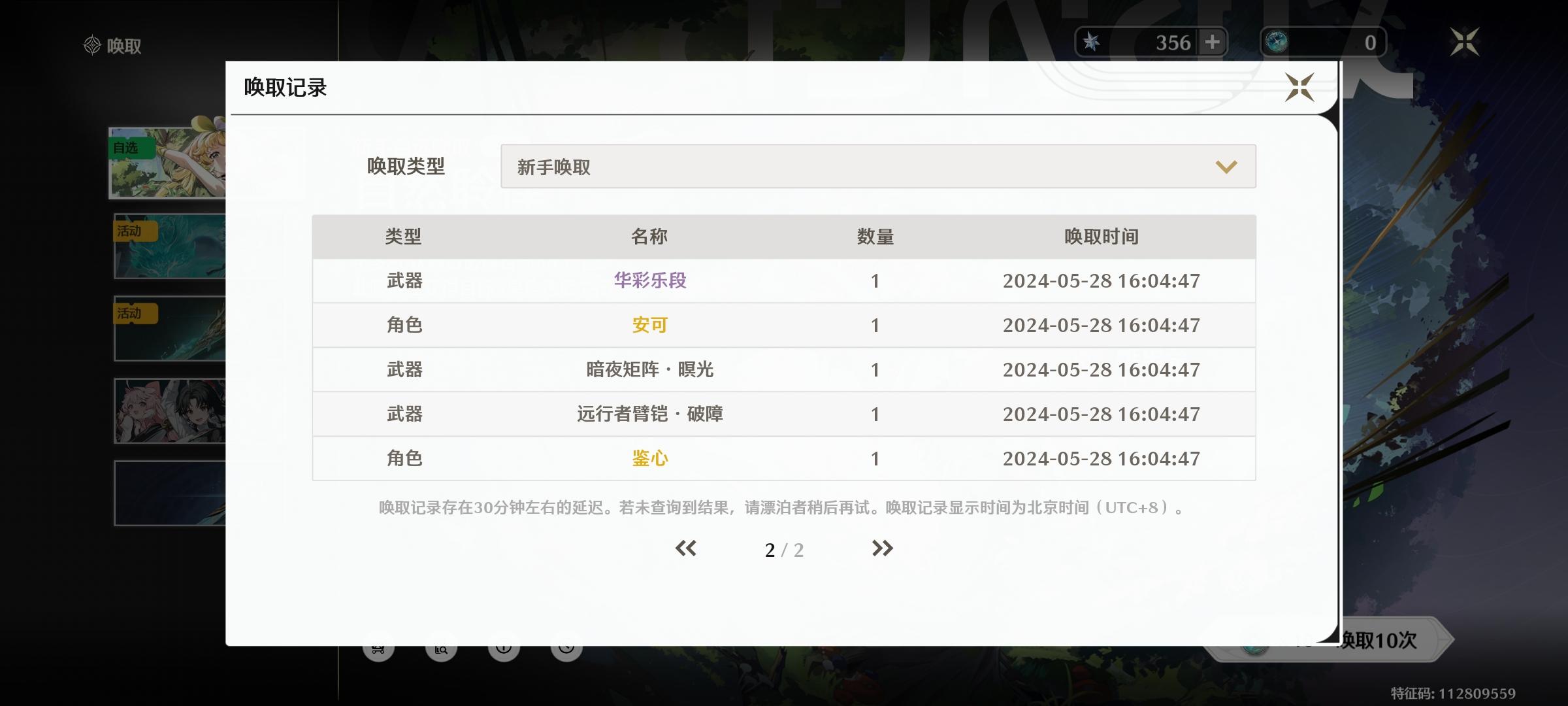Go to next records page
1568x706 pixels.
click(882, 548)
